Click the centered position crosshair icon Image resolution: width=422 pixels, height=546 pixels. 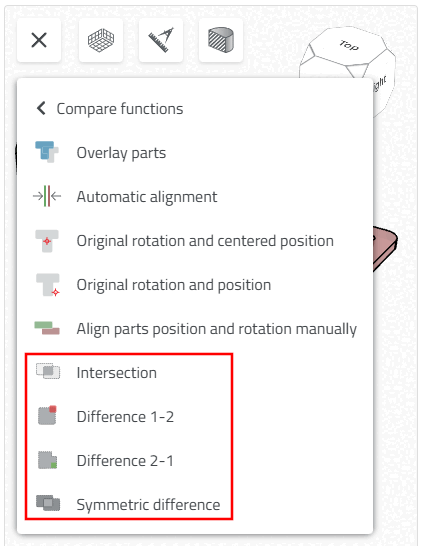(47, 241)
